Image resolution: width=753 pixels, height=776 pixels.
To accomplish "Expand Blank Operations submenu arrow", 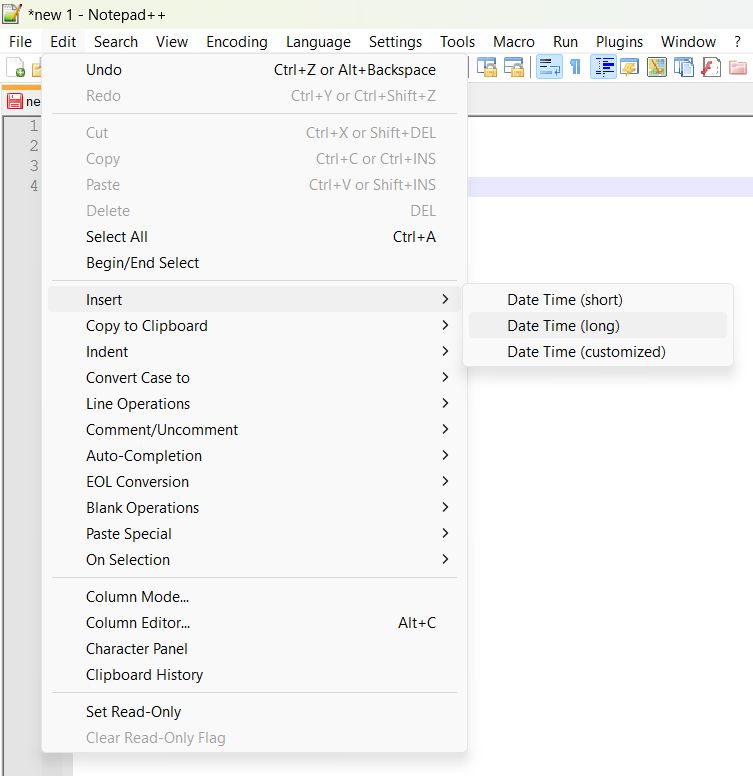I will click(445, 507).
